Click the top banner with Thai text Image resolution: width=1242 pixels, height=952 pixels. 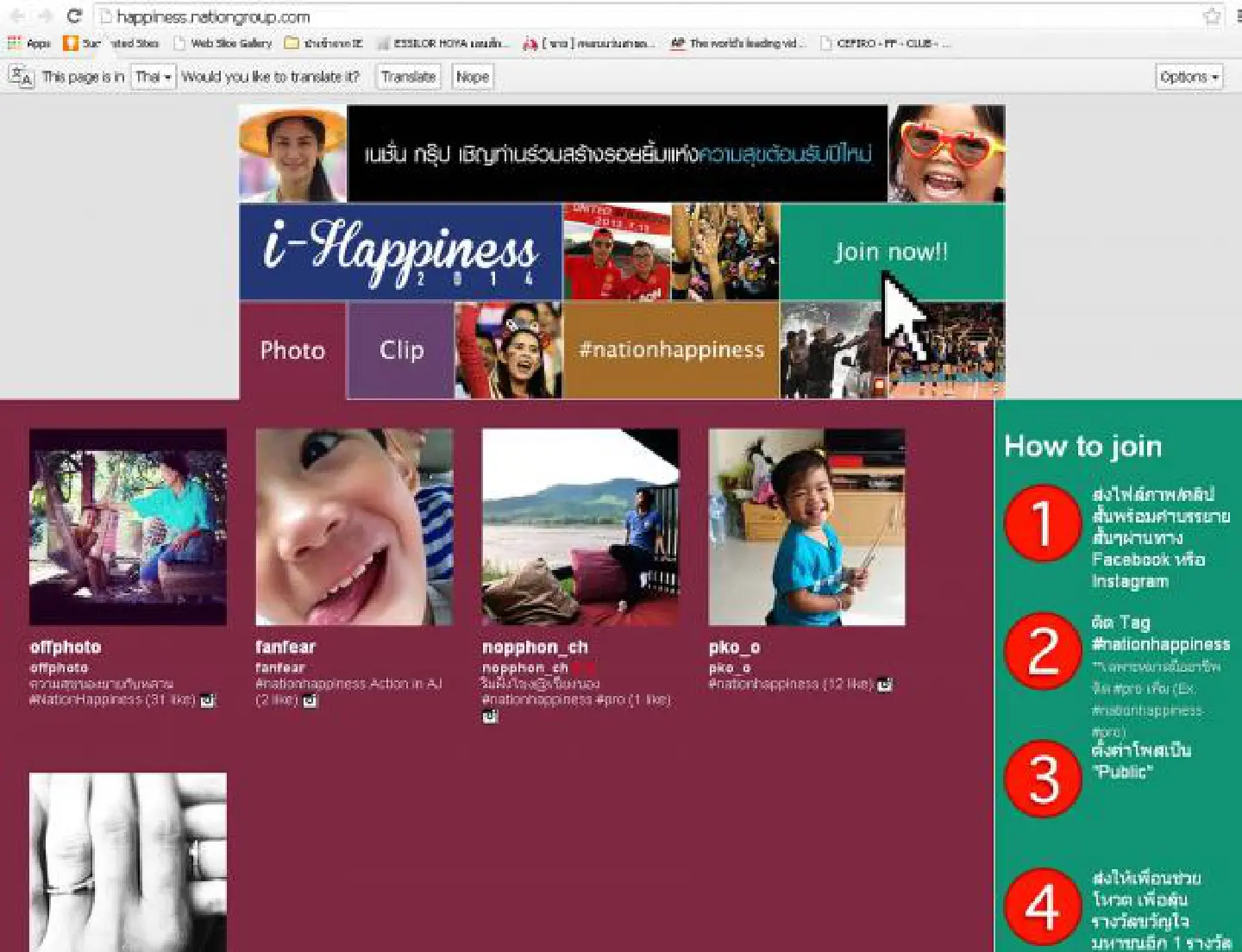point(618,153)
